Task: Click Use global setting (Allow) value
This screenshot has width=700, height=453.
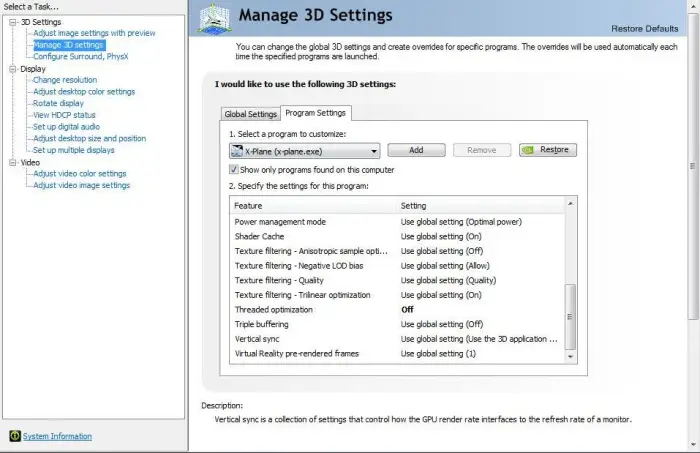Action: tap(445, 266)
